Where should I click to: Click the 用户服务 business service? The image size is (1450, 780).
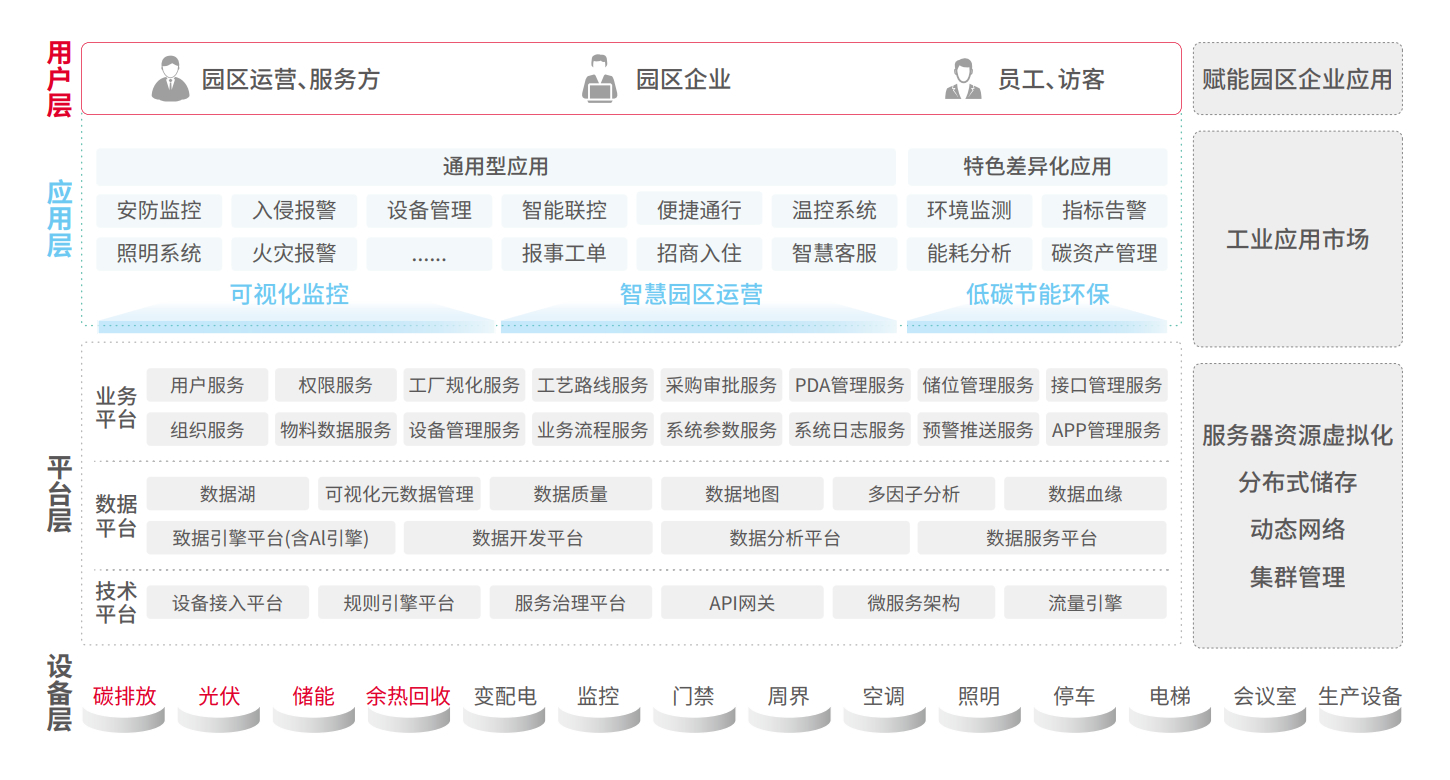pyautogui.click(x=207, y=386)
